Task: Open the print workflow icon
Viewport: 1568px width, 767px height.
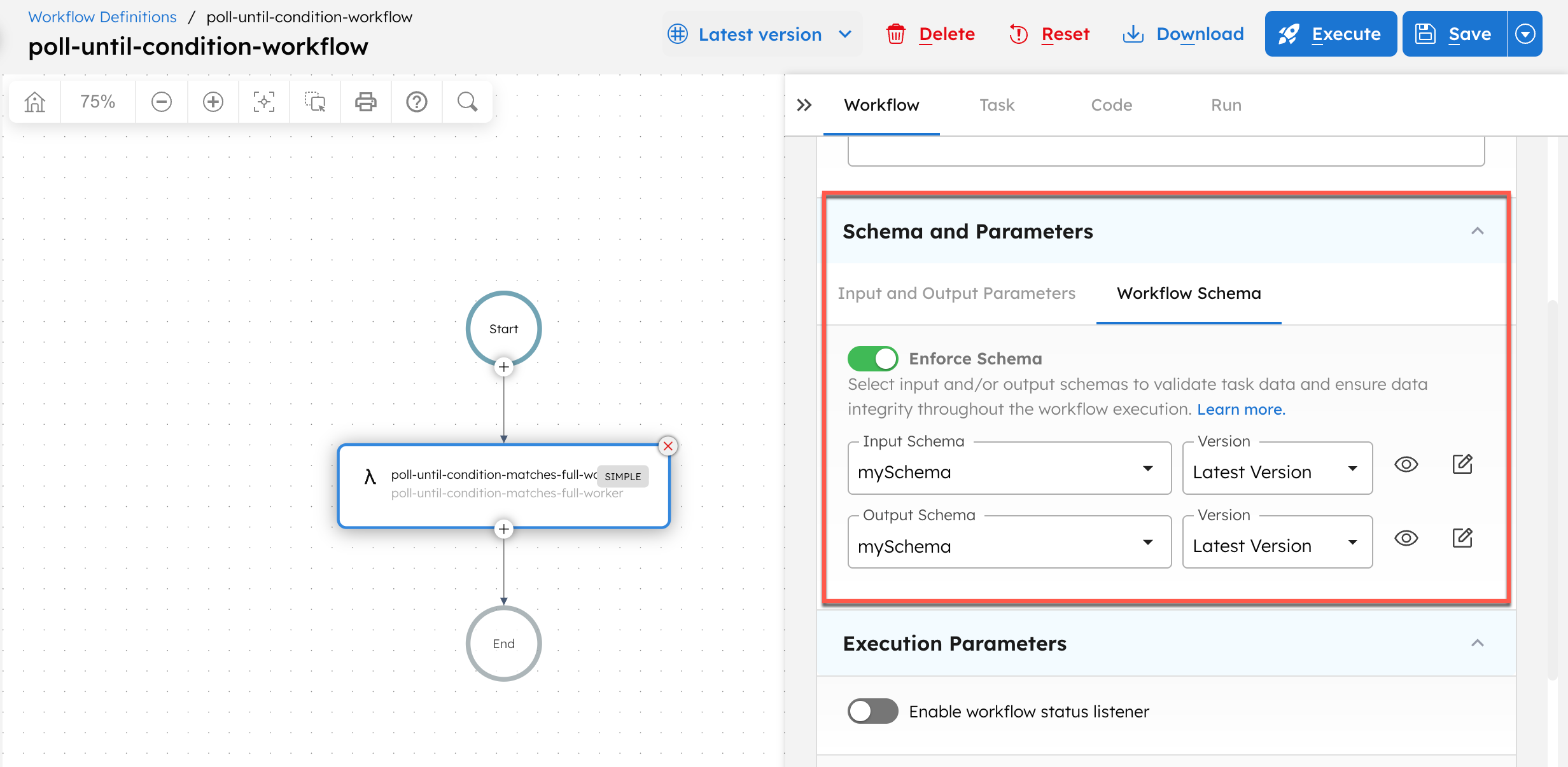Action: (365, 101)
